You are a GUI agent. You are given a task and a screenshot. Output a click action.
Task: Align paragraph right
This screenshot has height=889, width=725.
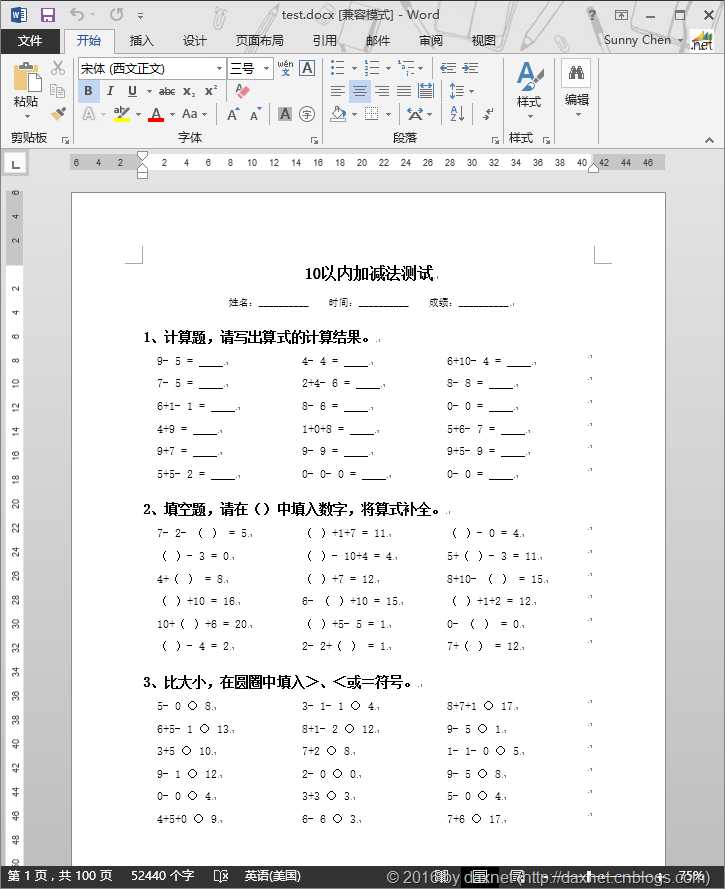[382, 91]
